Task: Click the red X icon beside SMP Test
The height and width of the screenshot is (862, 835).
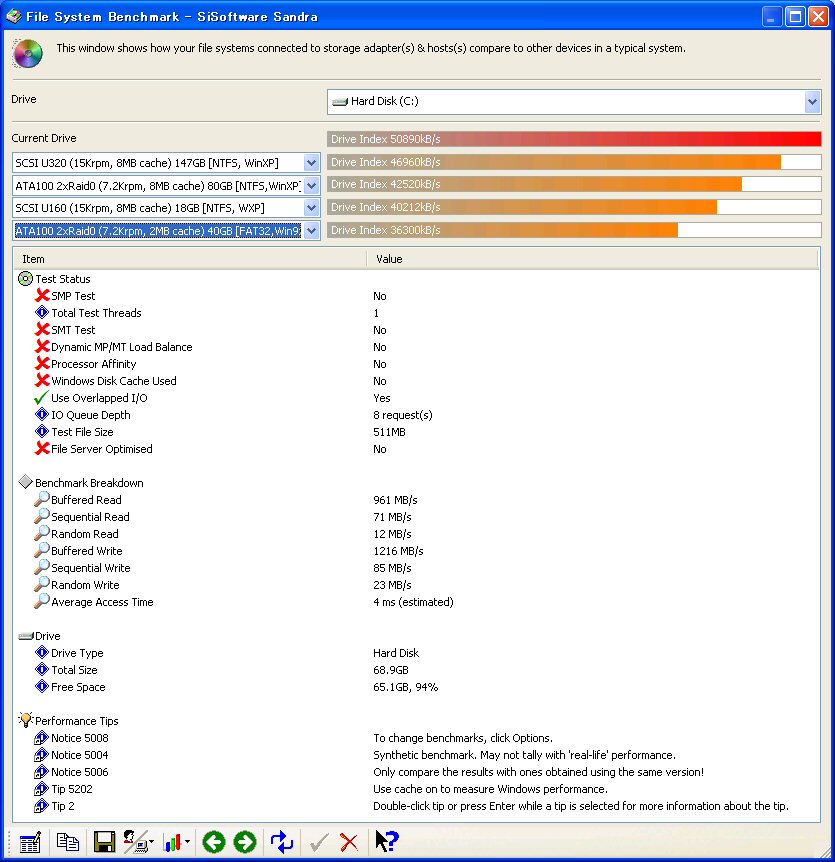Action: [x=42, y=296]
